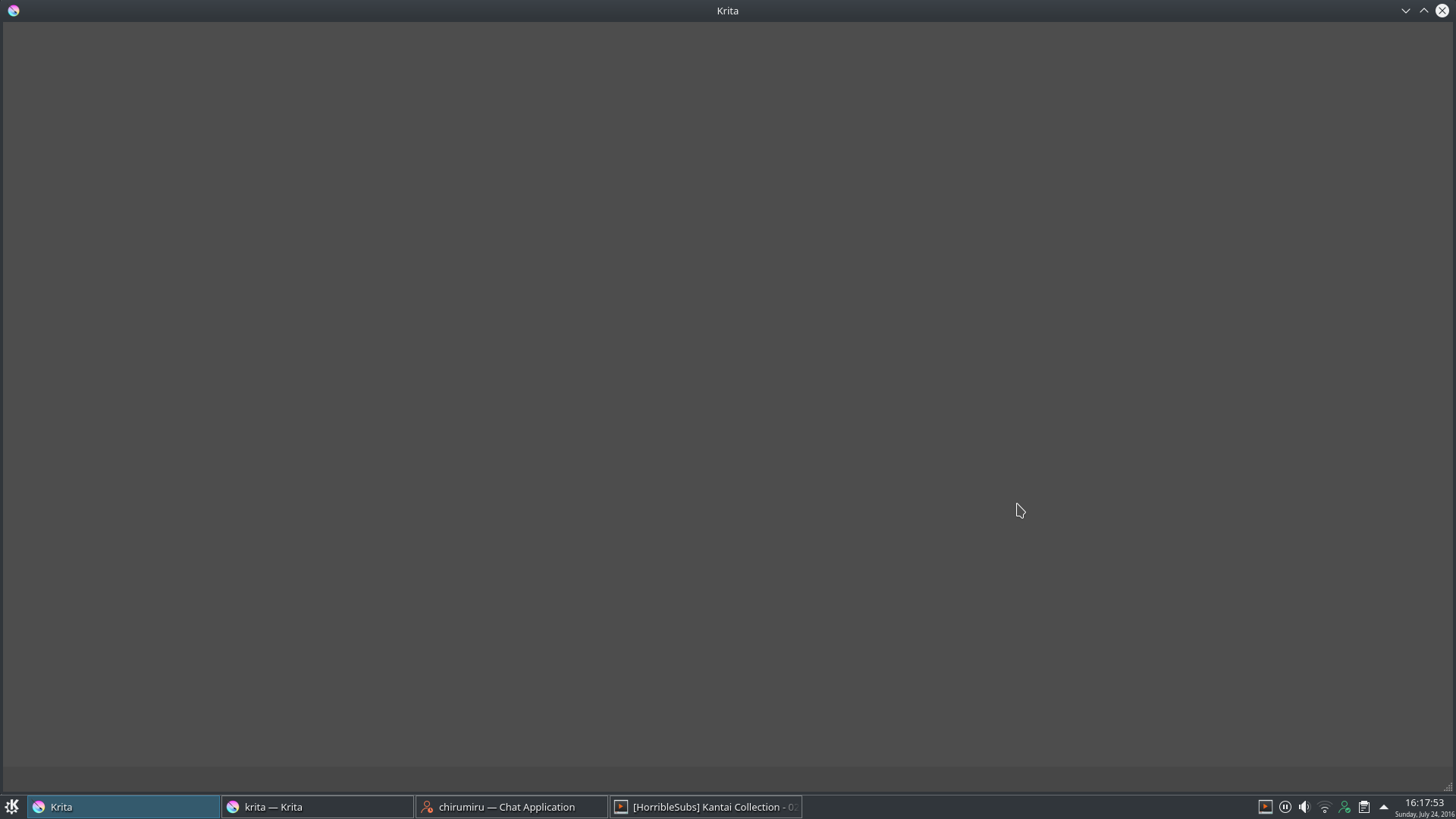Viewport: 1456px width, 819px height.
Task: Open the chirumiru Chat Application taskbar entry
Action: [512, 807]
